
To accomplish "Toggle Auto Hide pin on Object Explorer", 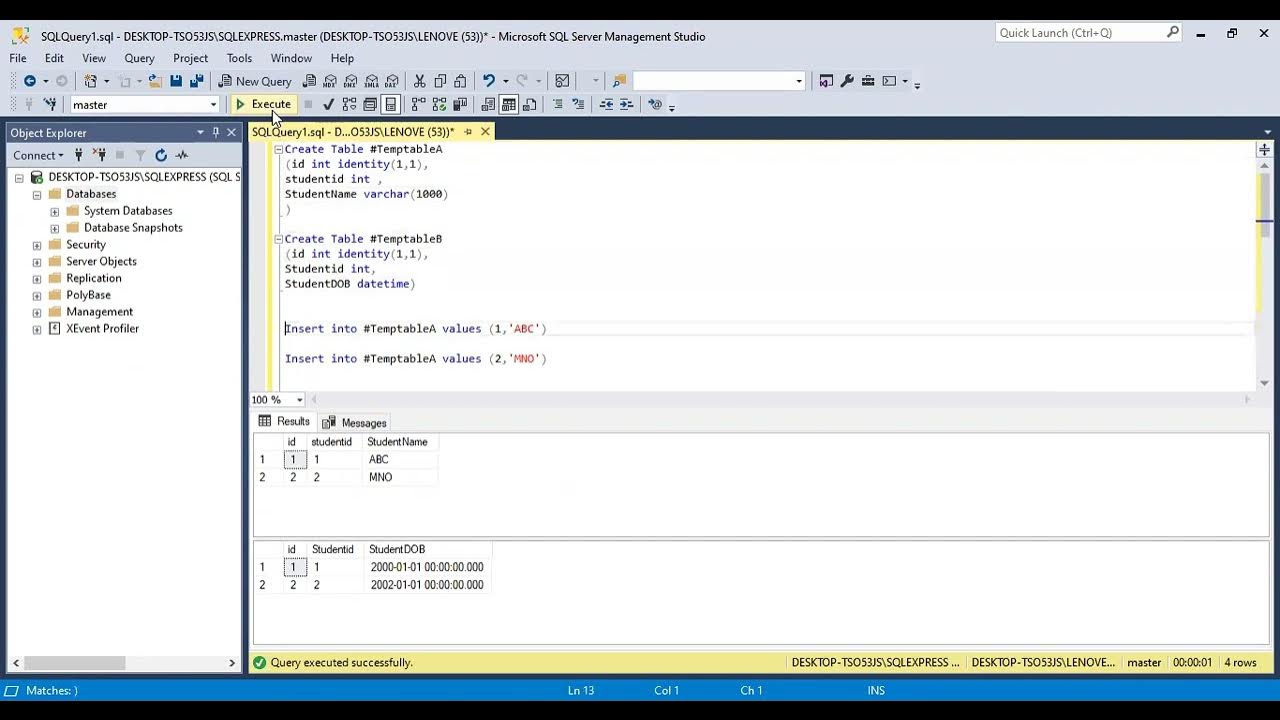I will (x=215, y=132).
